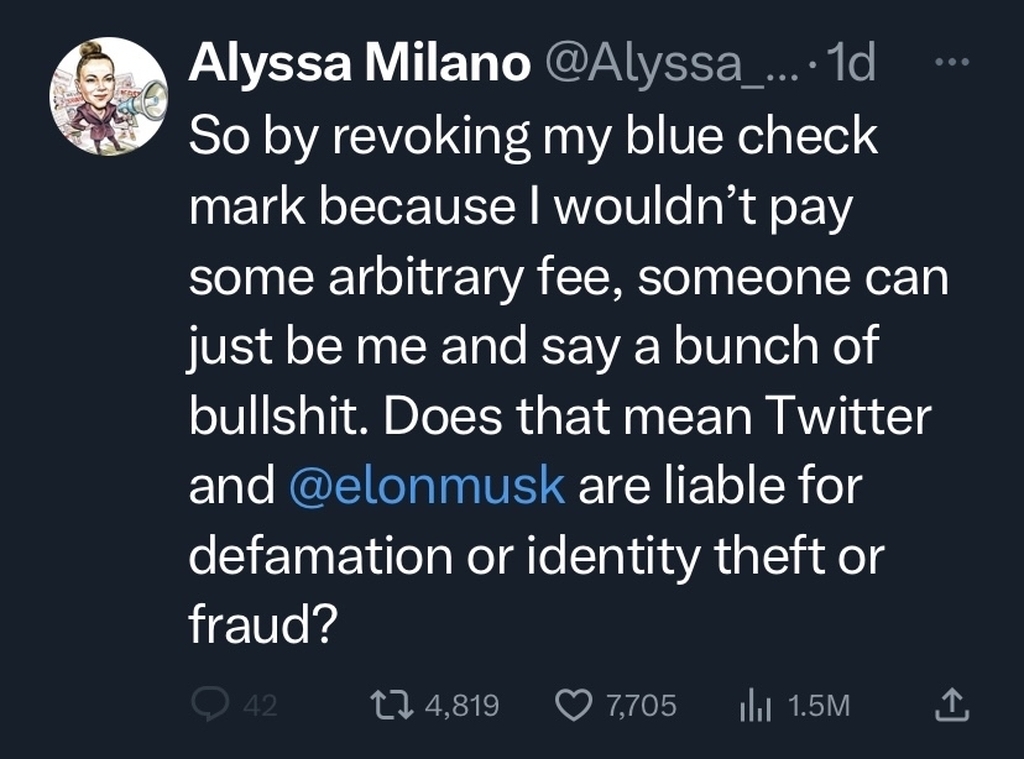Click the 1.5M views count

coord(819,705)
